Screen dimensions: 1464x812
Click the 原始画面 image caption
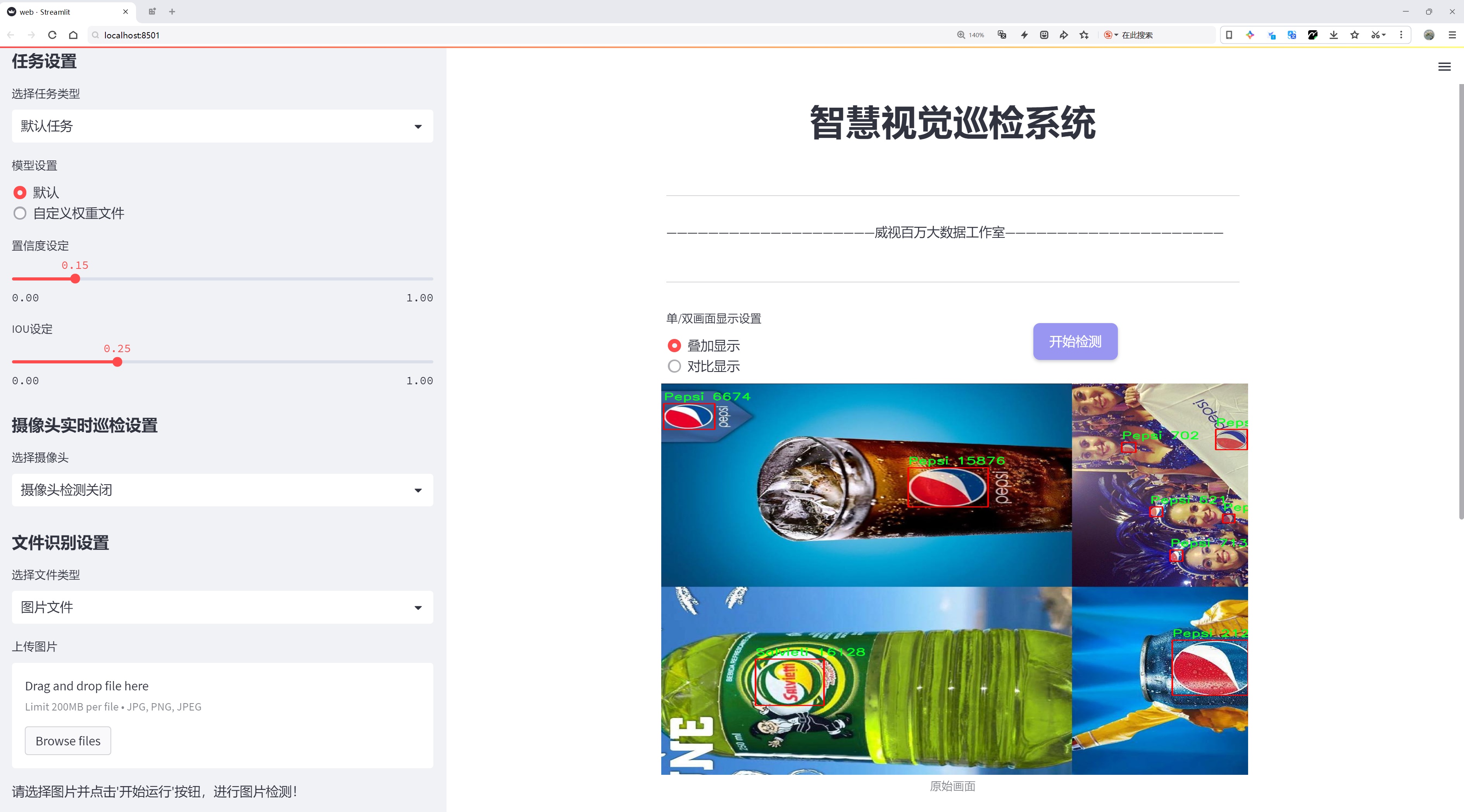pos(952,786)
